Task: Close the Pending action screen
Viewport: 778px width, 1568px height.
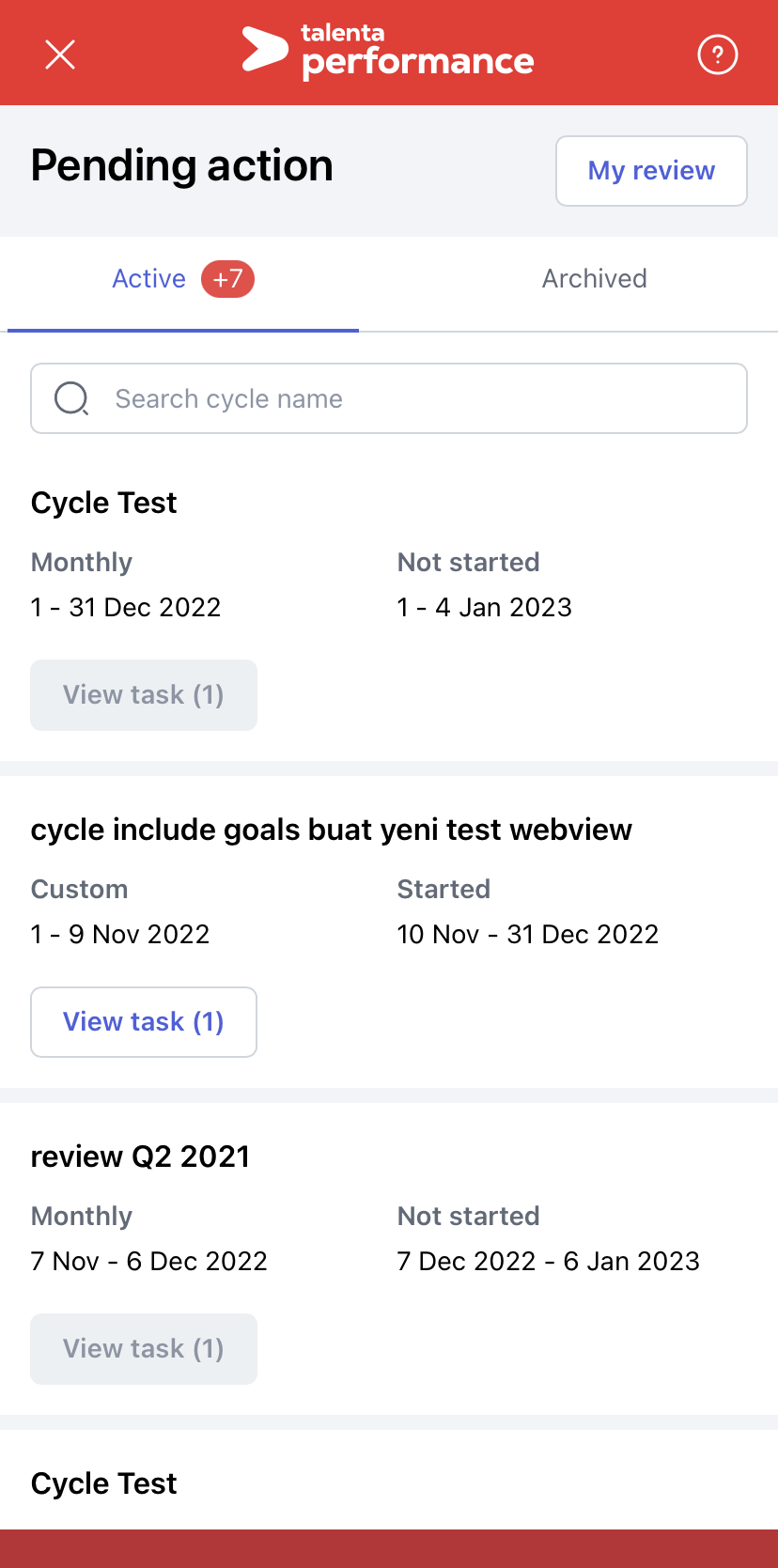Action: click(60, 54)
